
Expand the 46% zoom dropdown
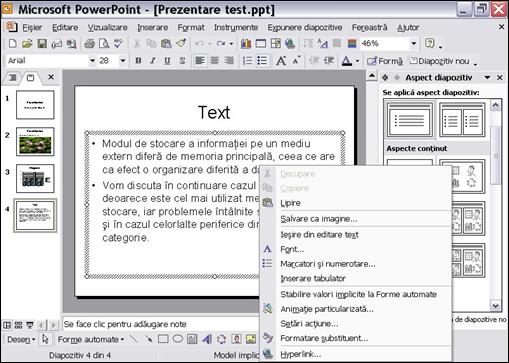click(x=414, y=43)
